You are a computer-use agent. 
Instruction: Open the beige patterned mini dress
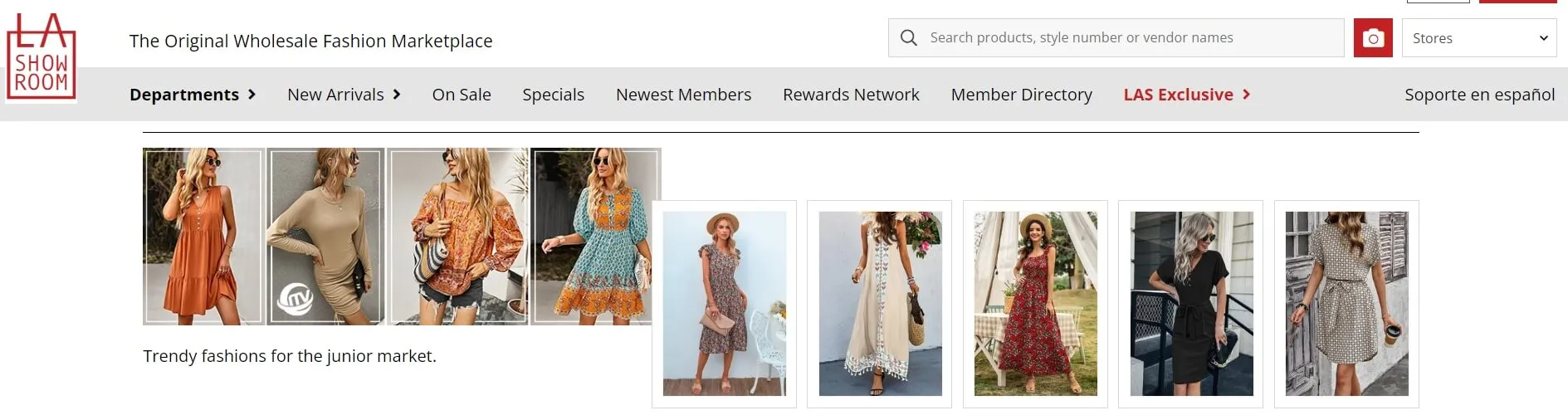[1346, 304]
